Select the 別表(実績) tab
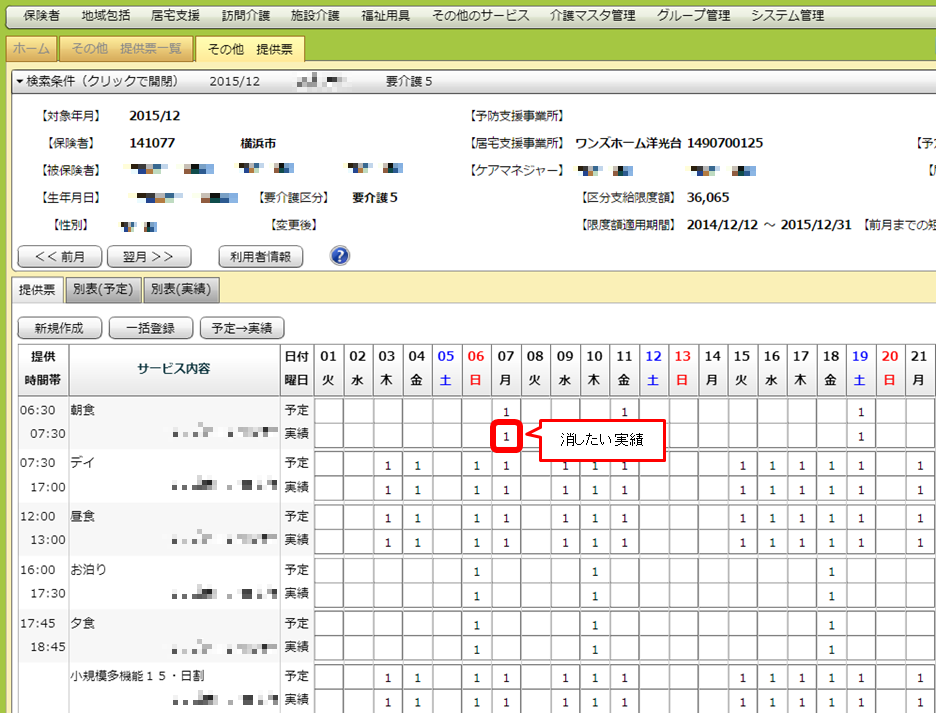This screenshot has height=713, width=936. (x=181, y=289)
